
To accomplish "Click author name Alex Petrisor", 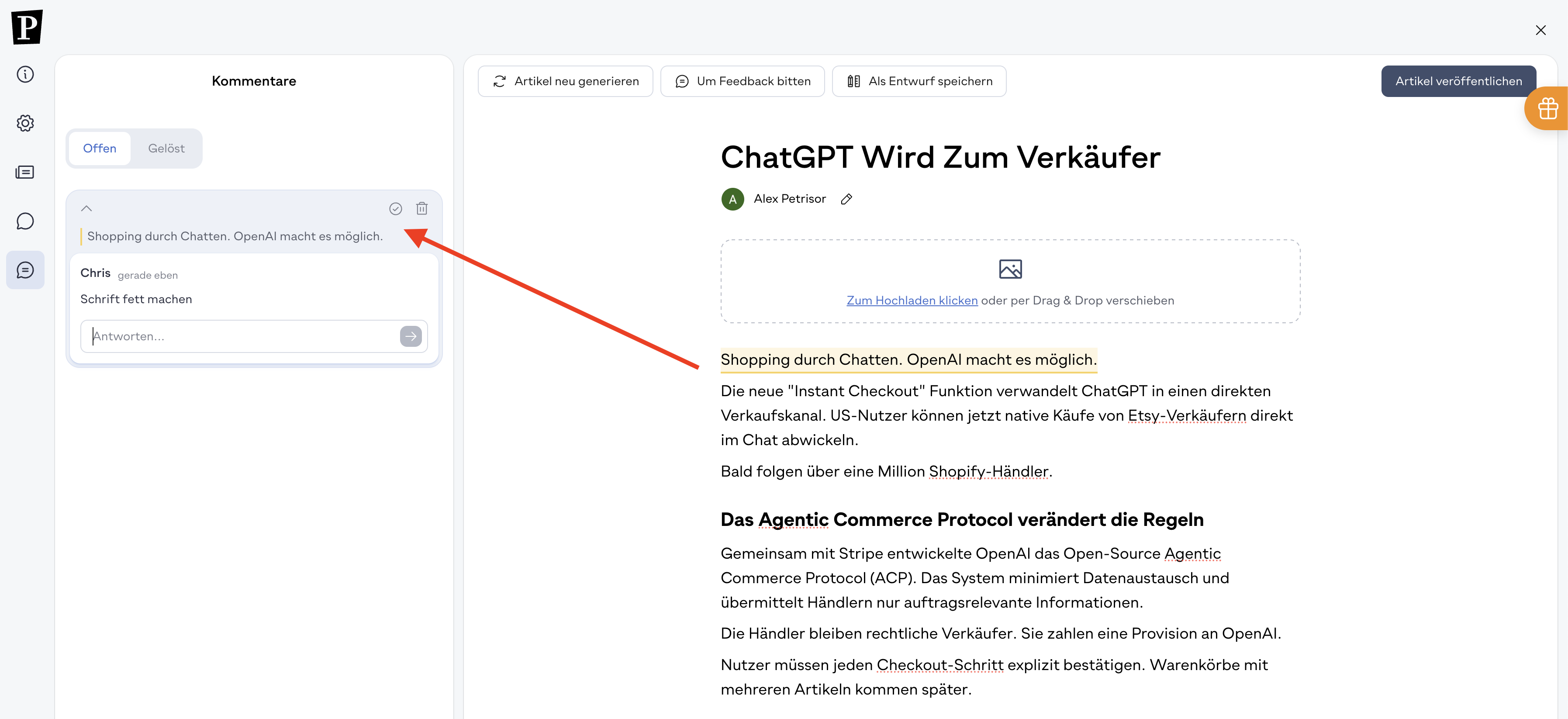I will pyautogui.click(x=790, y=199).
